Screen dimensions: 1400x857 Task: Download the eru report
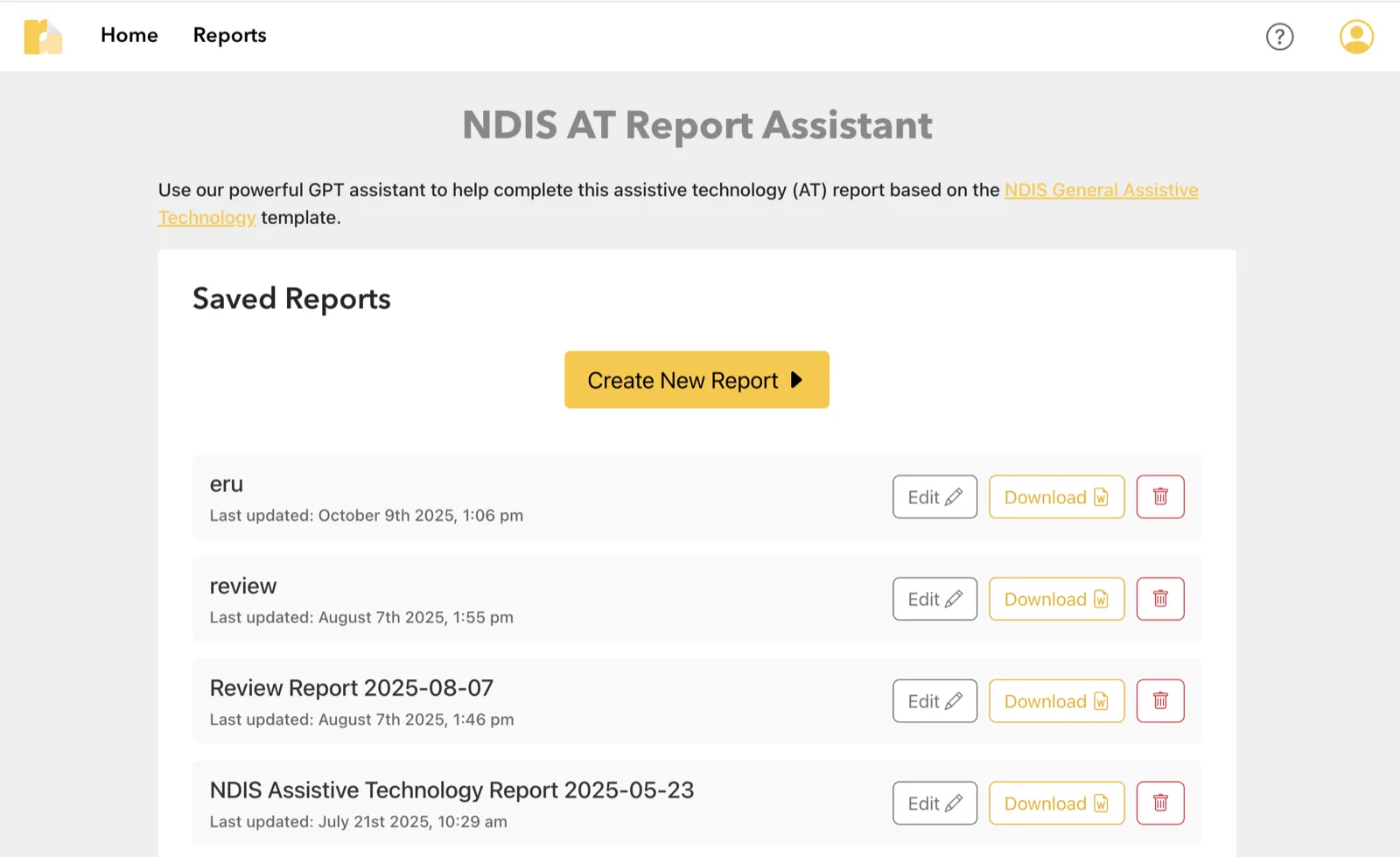click(1056, 497)
